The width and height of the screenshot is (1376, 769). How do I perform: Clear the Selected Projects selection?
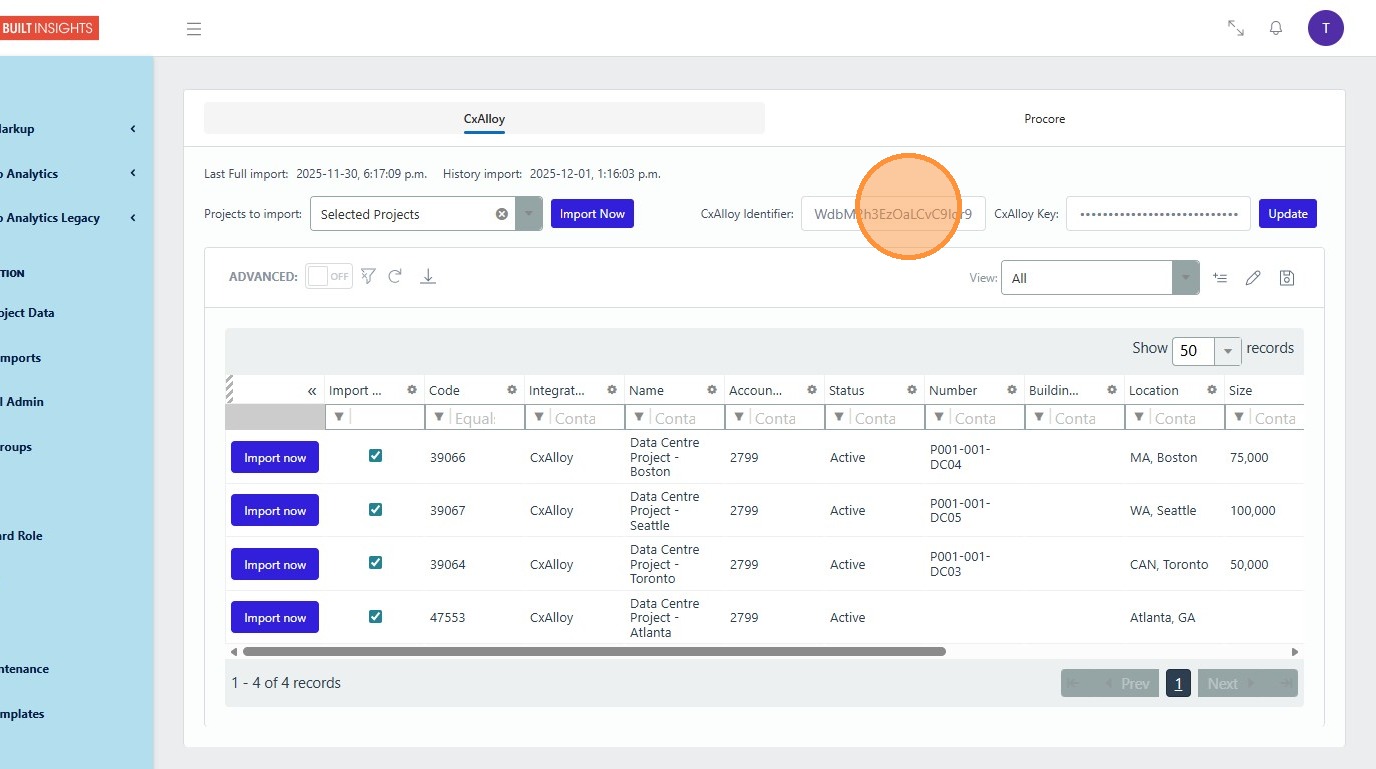[x=502, y=214]
